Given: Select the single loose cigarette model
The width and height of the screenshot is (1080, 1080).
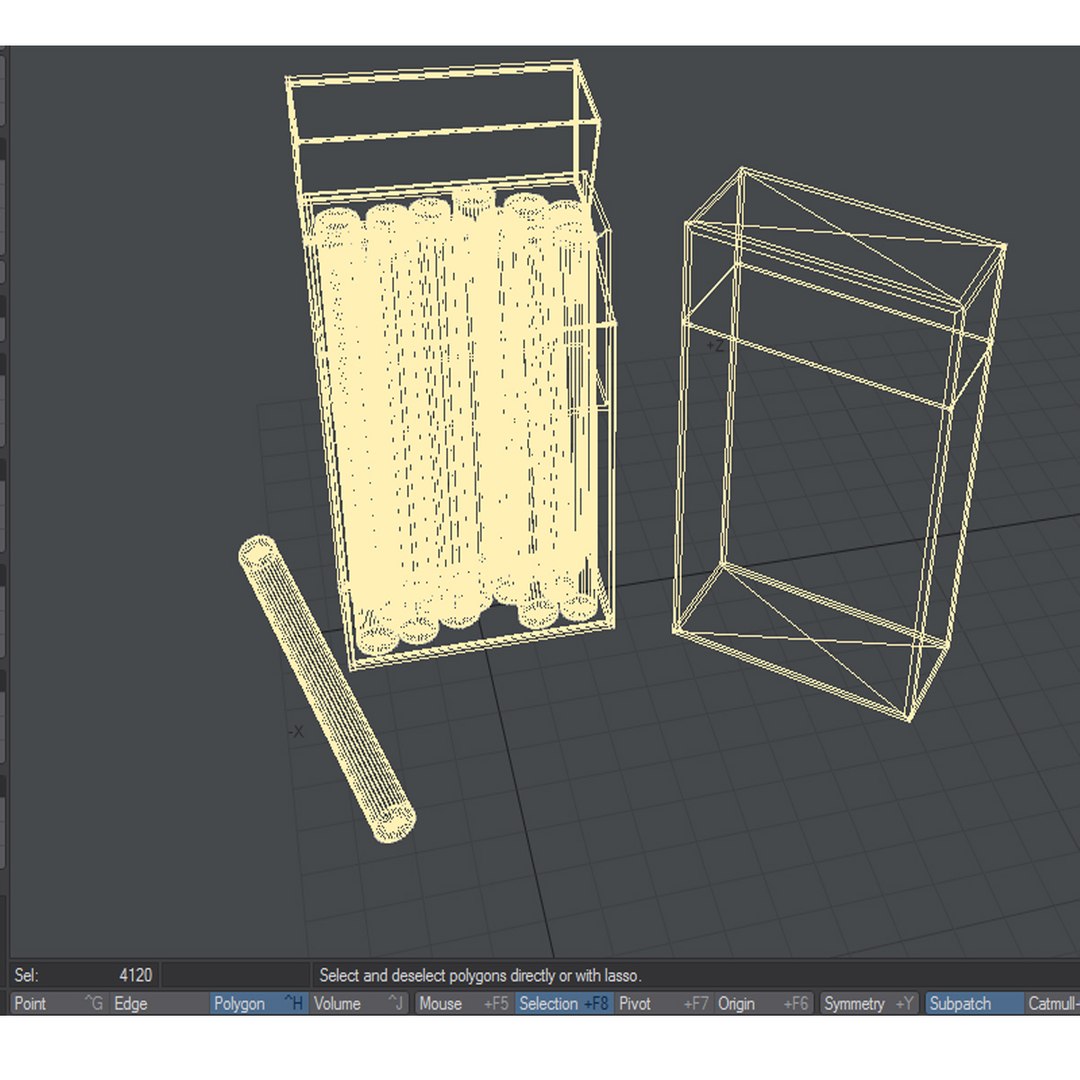Looking at the screenshot, I should [326, 689].
